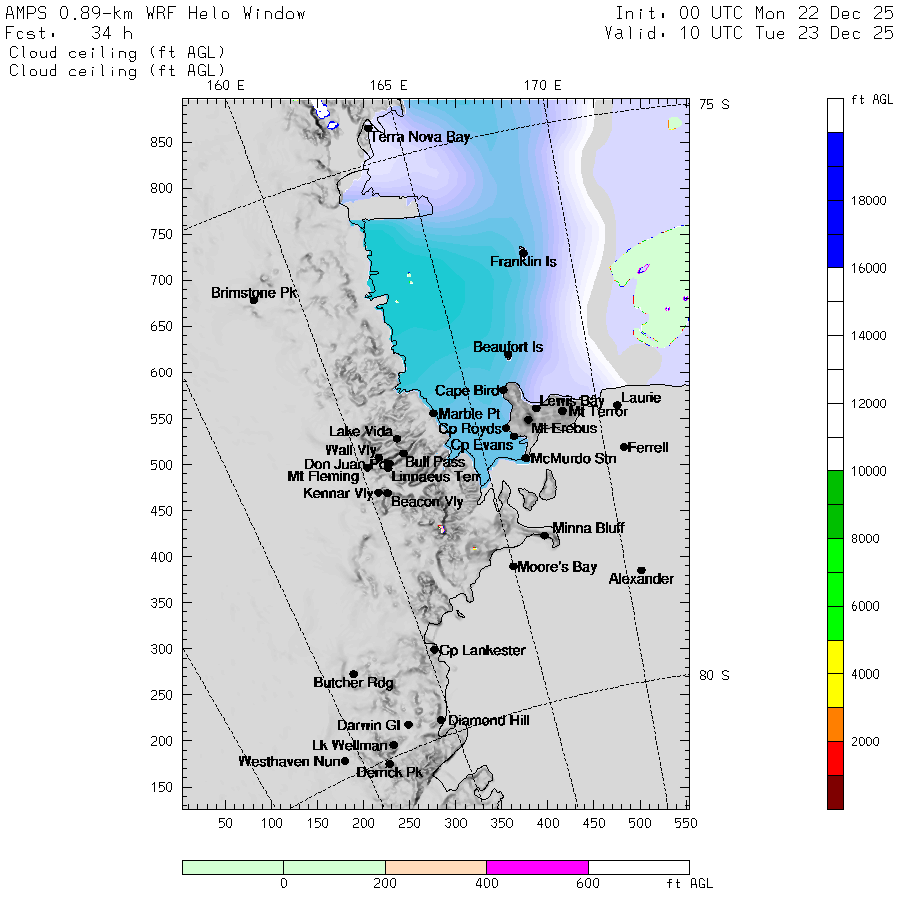Click the orange 2000 ft colorbar segment
Viewport: 900px width, 900px height.
[835, 724]
